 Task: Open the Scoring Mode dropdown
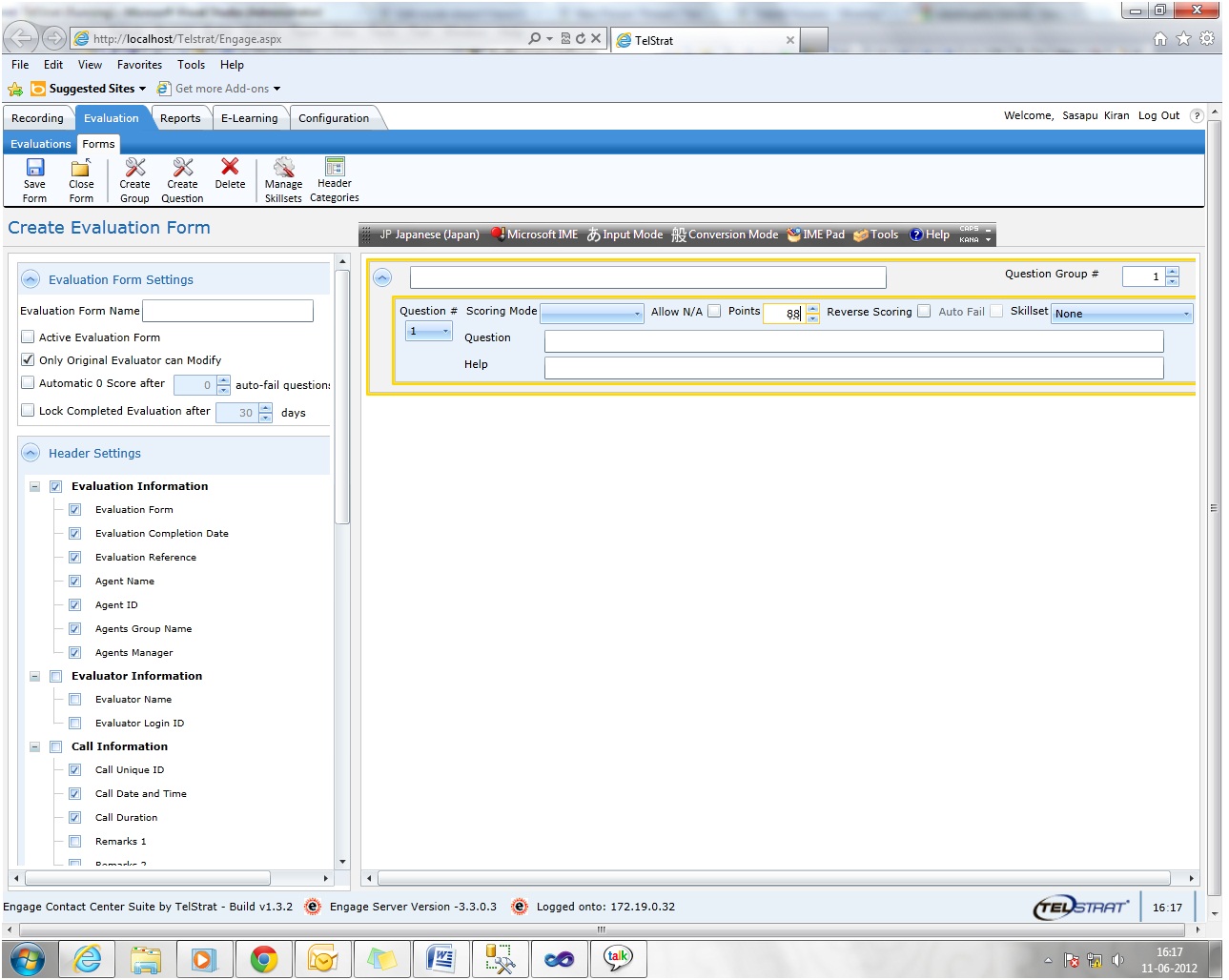pyautogui.click(x=592, y=313)
